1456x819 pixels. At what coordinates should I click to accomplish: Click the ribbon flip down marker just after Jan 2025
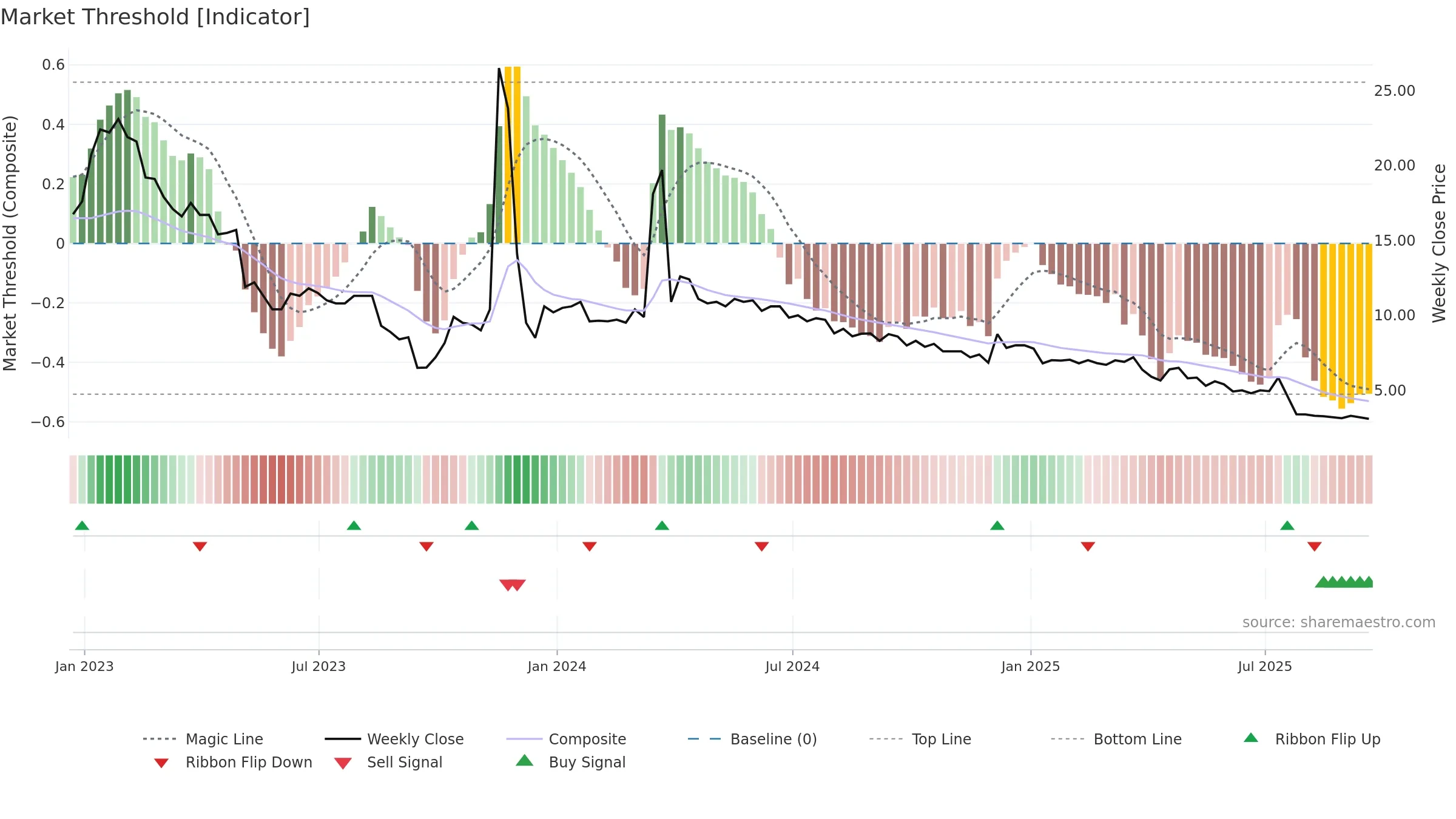(x=1088, y=547)
